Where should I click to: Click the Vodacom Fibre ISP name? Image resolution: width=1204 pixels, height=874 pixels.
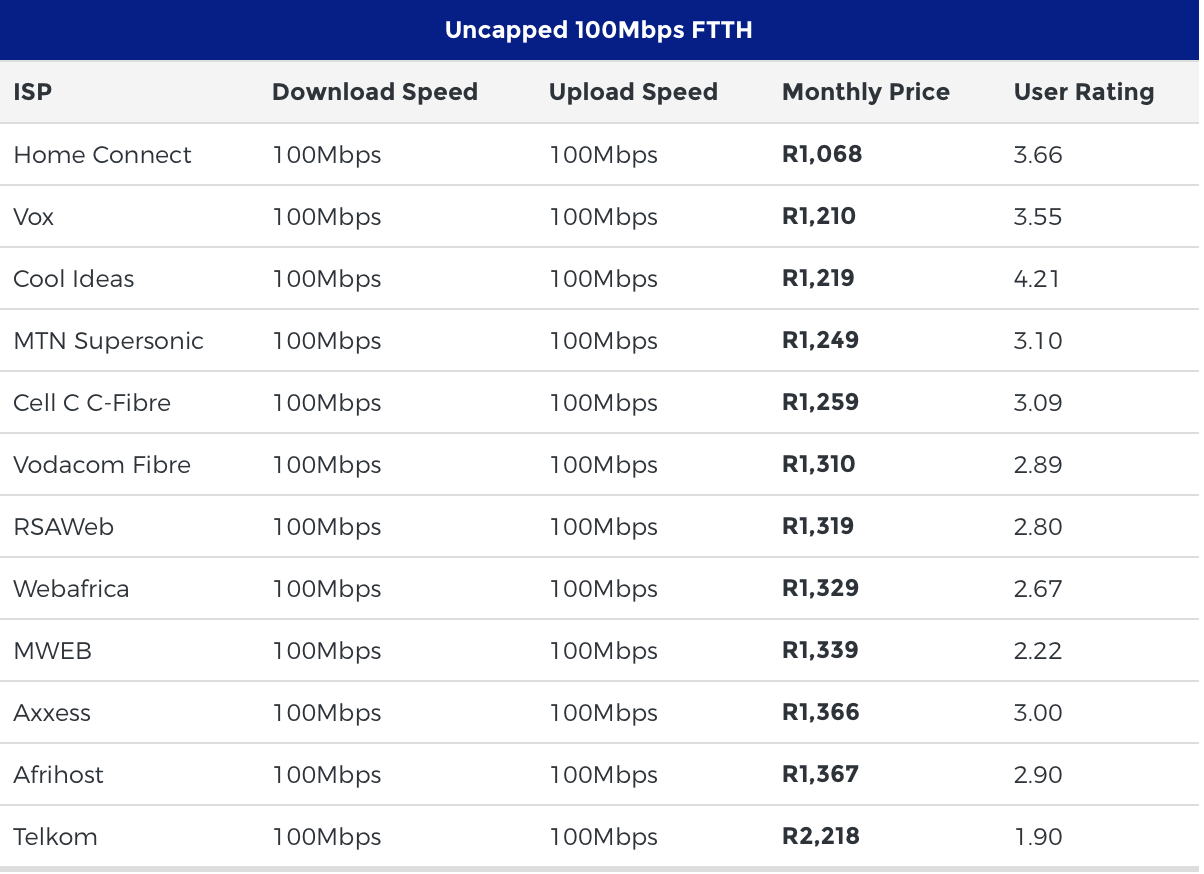pos(102,465)
